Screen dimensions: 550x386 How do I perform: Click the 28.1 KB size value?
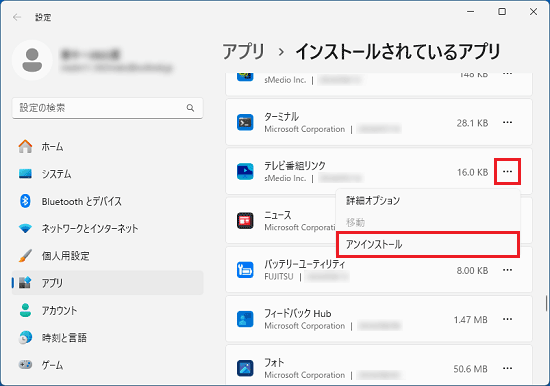coord(472,123)
